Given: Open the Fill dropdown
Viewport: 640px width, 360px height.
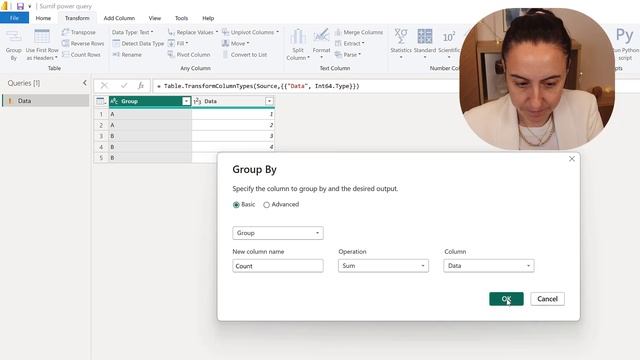Looking at the screenshot, I should 178,43.
